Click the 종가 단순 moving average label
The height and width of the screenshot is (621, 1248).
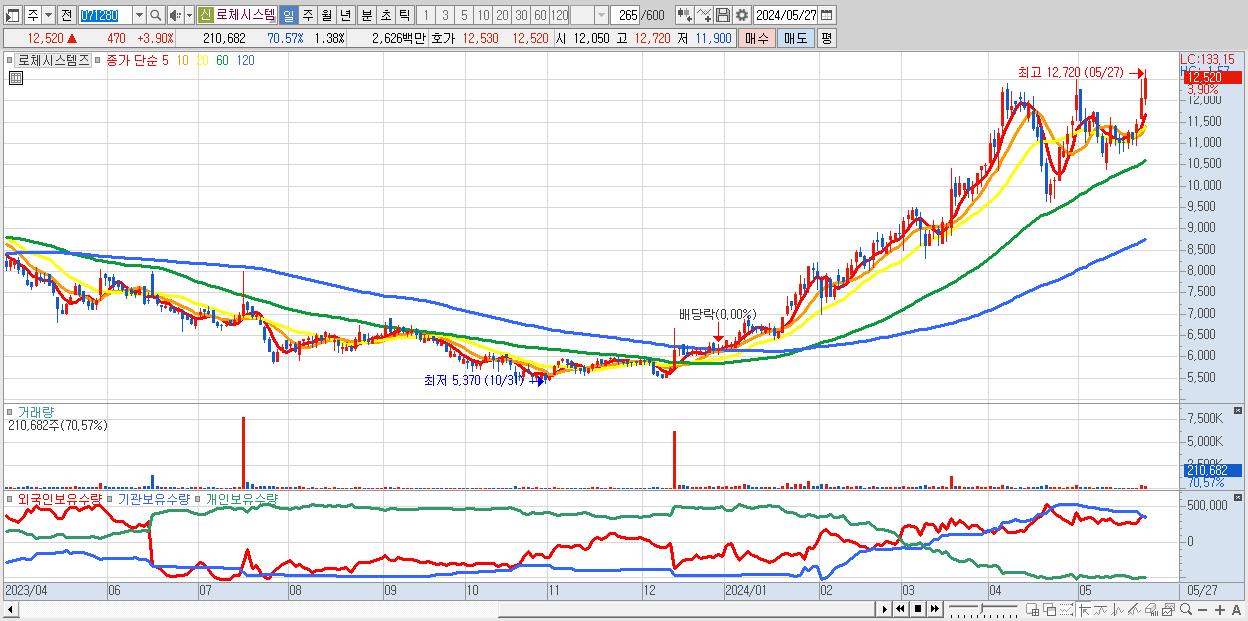[131, 60]
